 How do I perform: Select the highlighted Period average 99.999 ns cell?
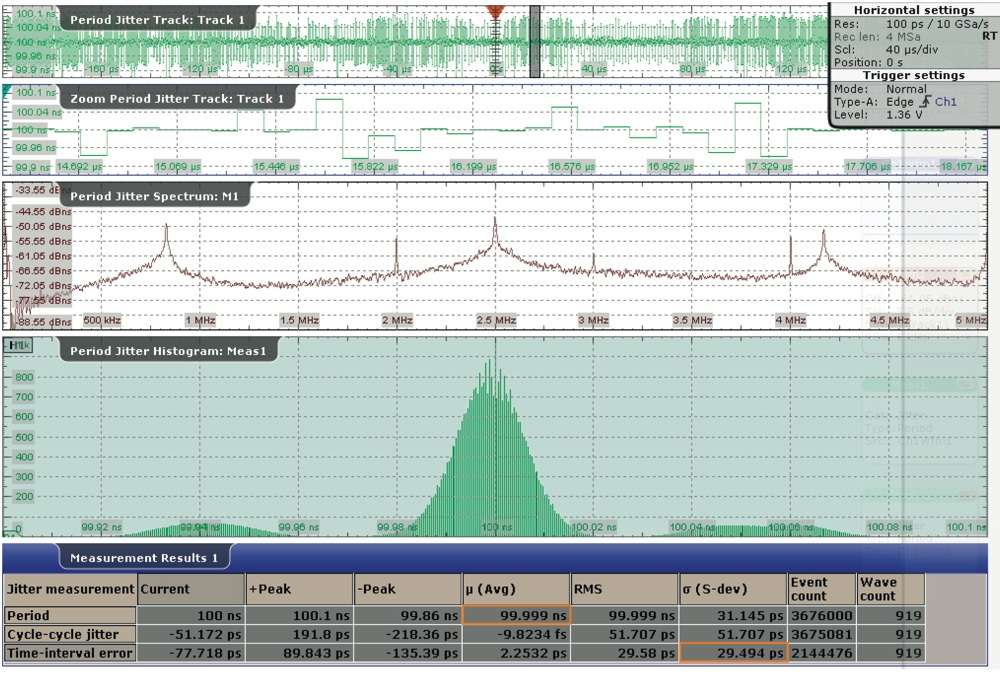(516, 615)
